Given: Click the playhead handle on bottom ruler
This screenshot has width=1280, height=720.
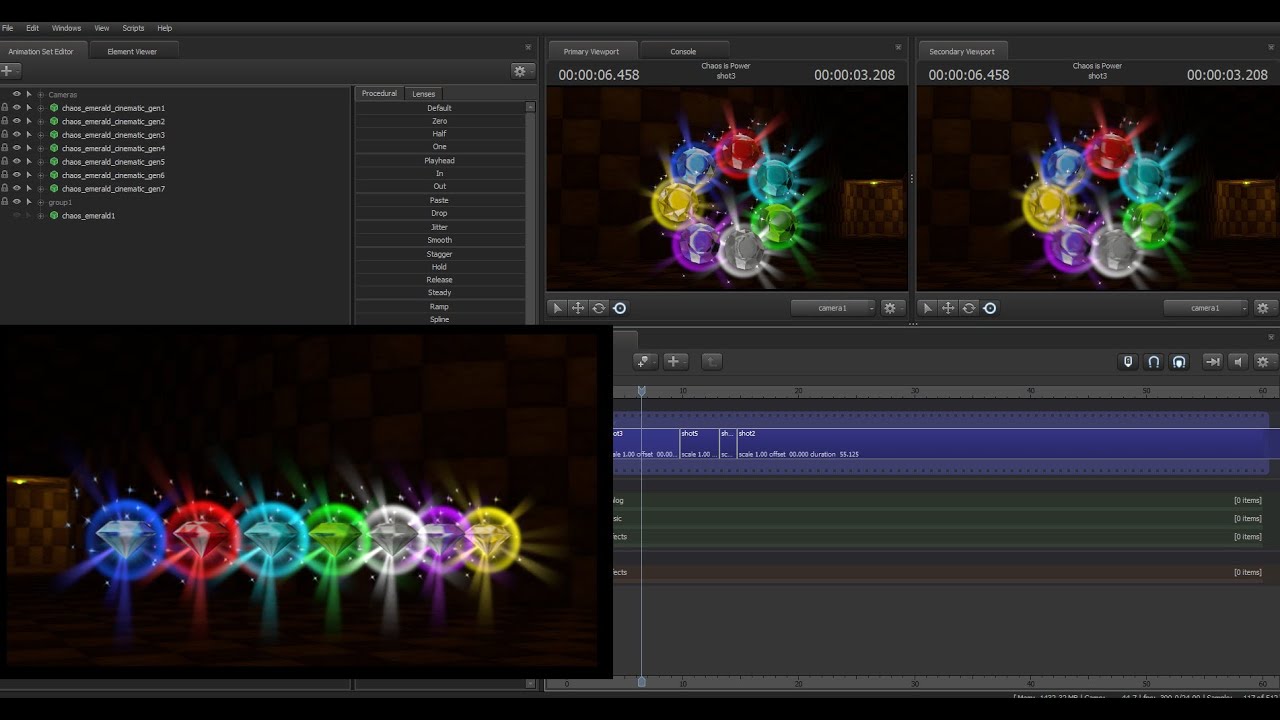Looking at the screenshot, I should (642, 682).
